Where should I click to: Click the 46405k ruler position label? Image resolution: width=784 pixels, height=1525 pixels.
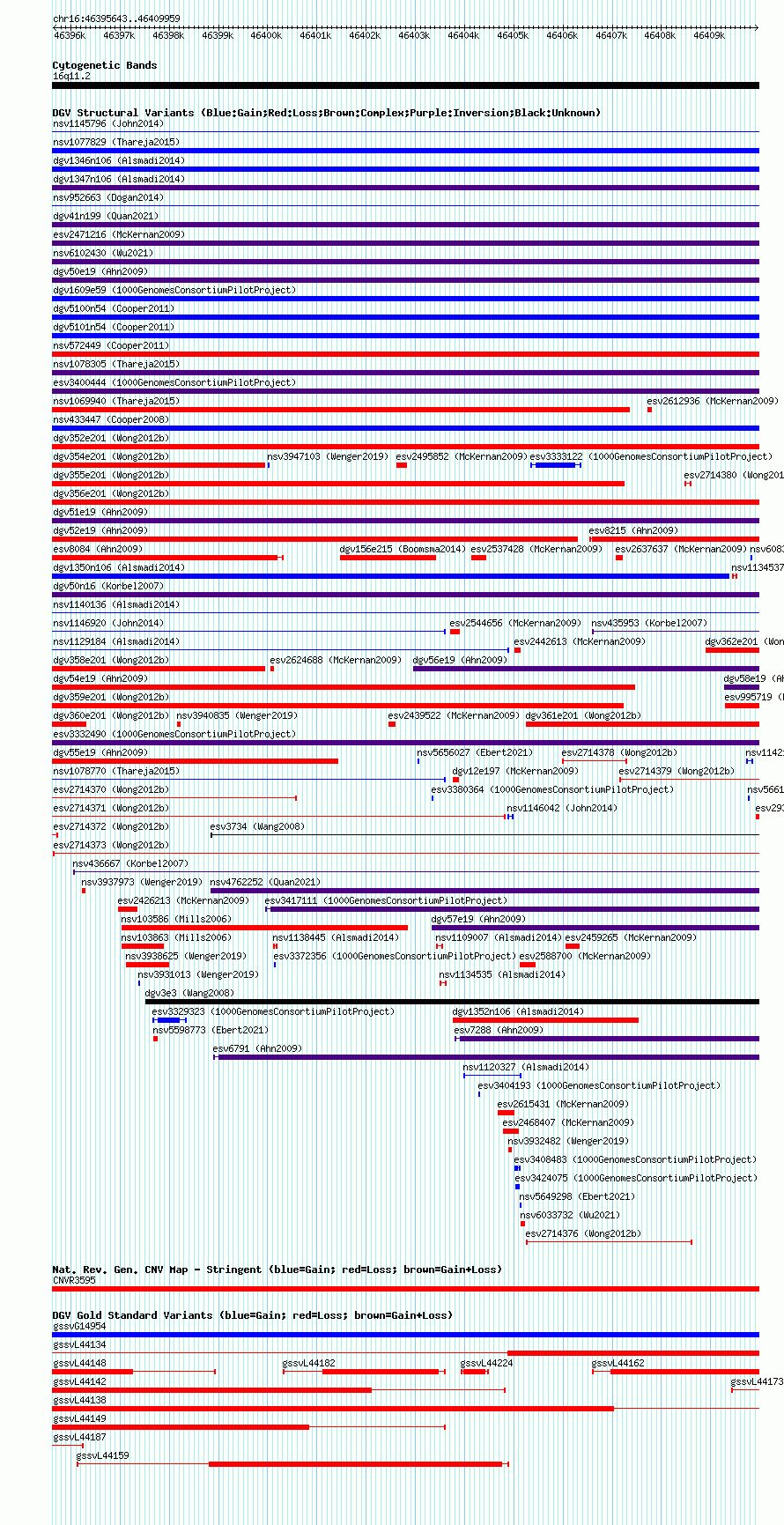[x=513, y=35]
